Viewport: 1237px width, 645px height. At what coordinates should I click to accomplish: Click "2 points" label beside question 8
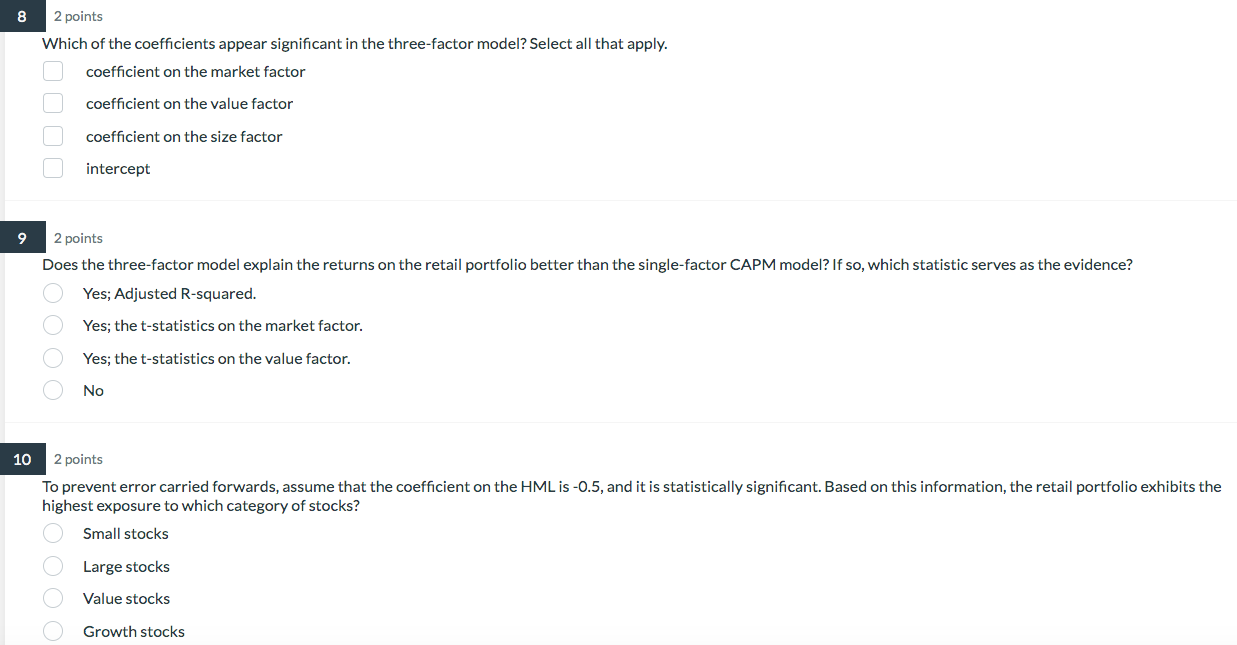coord(78,16)
